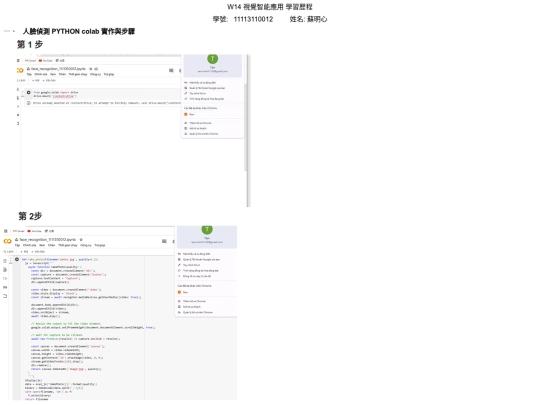This screenshot has width=540, height=405.
Task: Open apps grid icon in step 2 bookmarks bar
Action: (x=6, y=231)
